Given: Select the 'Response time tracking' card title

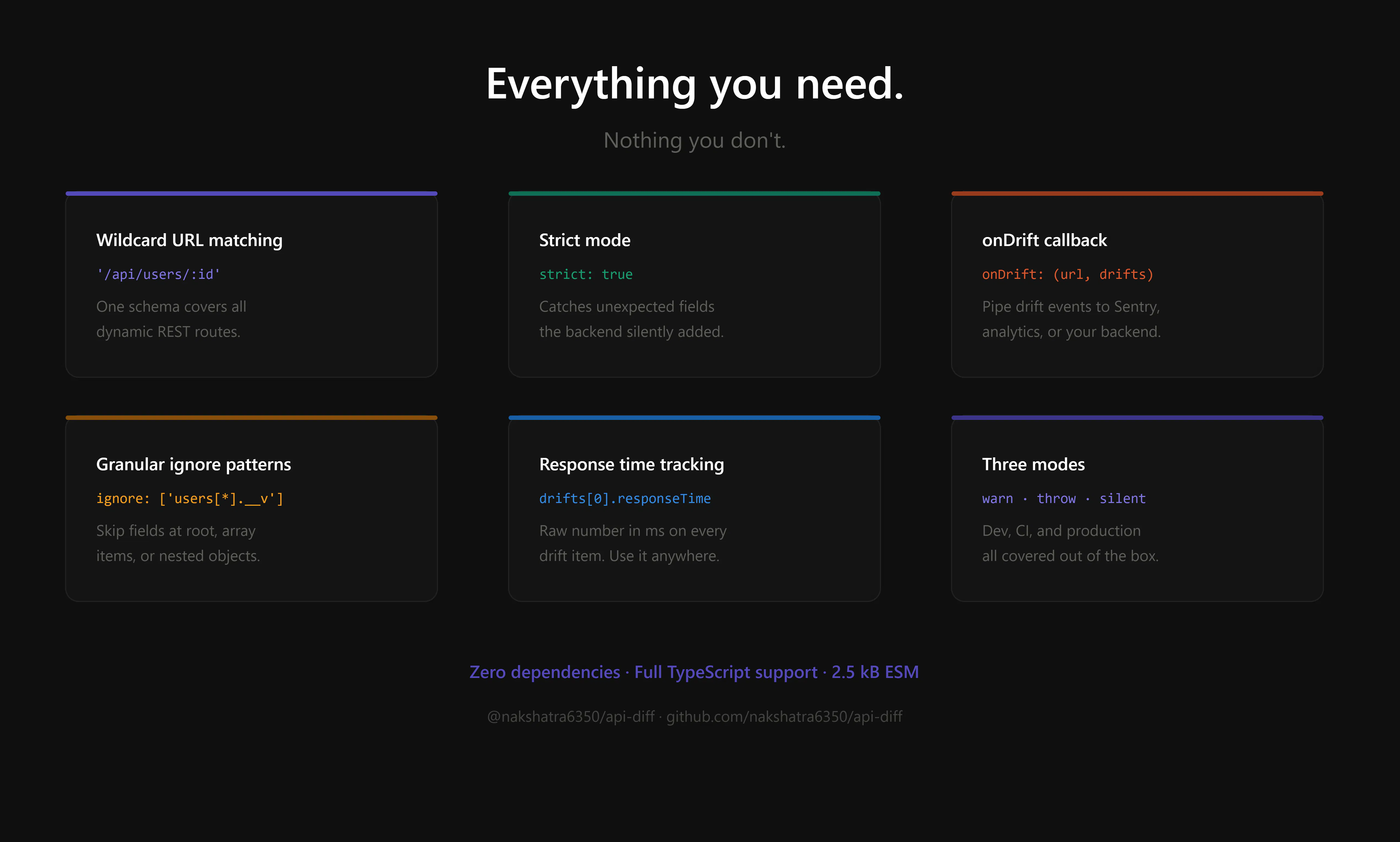Looking at the screenshot, I should [x=632, y=465].
